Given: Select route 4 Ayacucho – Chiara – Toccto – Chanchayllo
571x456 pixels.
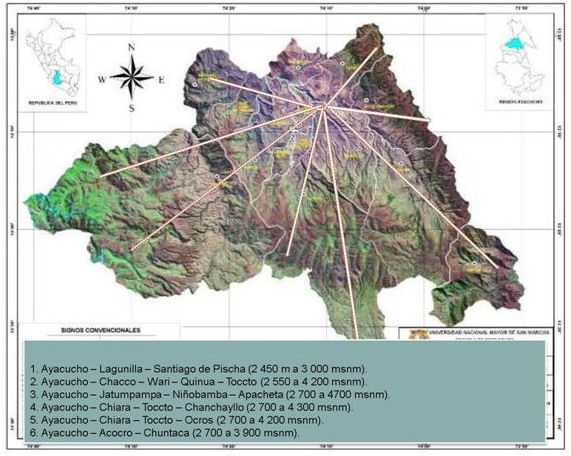Looking at the screenshot, I should pyautogui.click(x=192, y=407).
